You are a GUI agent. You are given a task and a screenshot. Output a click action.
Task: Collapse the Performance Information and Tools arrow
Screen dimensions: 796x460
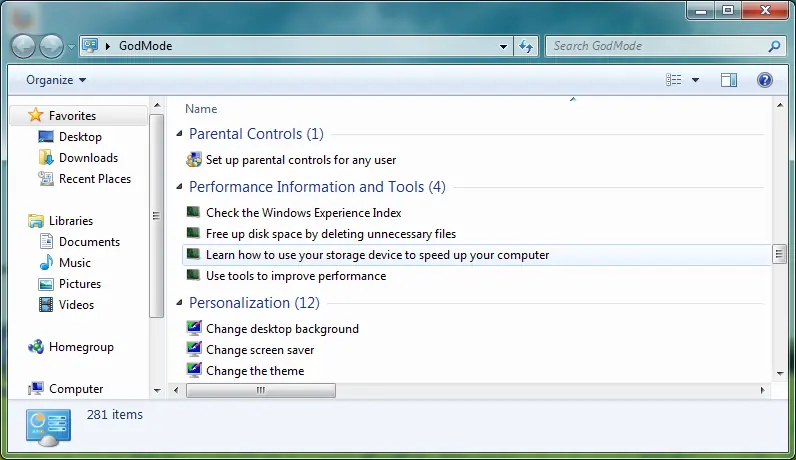pos(179,187)
